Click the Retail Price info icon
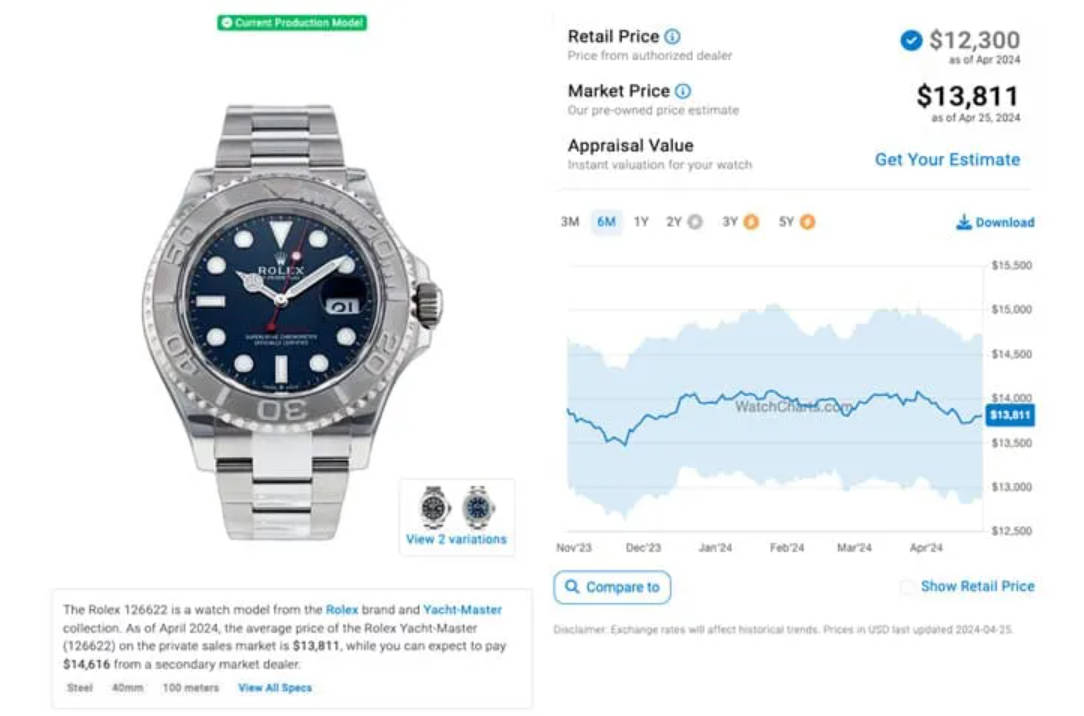This screenshot has height=716, width=1084. [672, 37]
